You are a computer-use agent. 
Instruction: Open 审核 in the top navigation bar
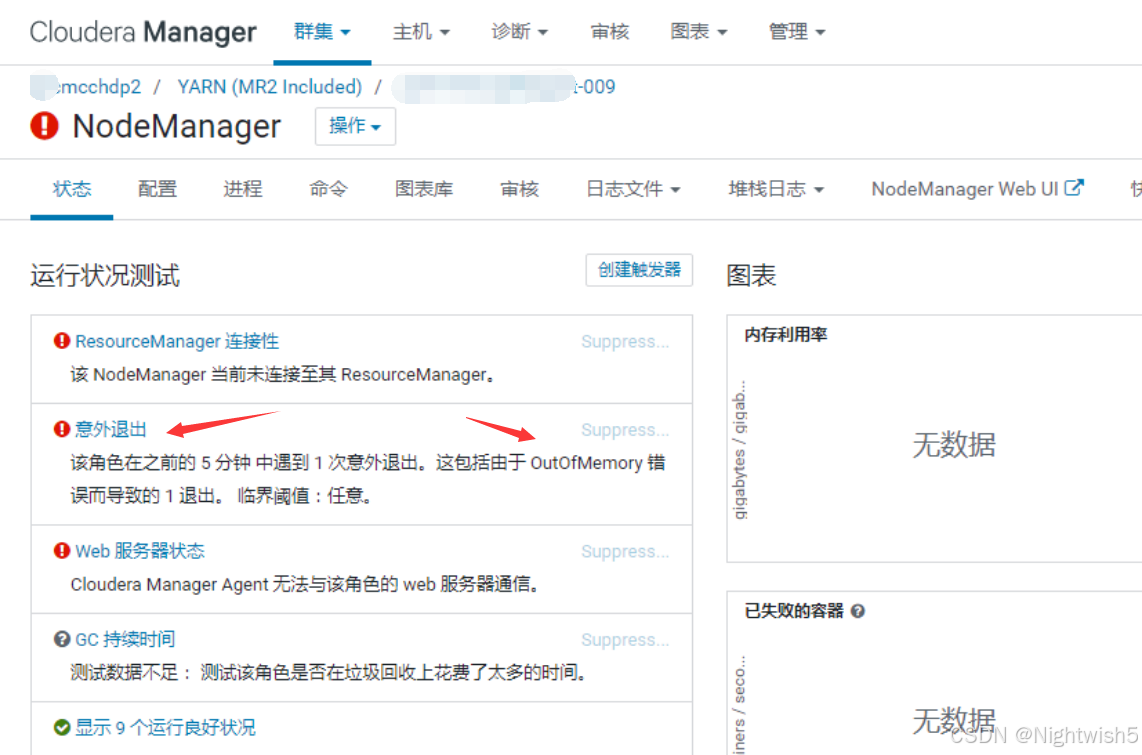click(x=610, y=31)
